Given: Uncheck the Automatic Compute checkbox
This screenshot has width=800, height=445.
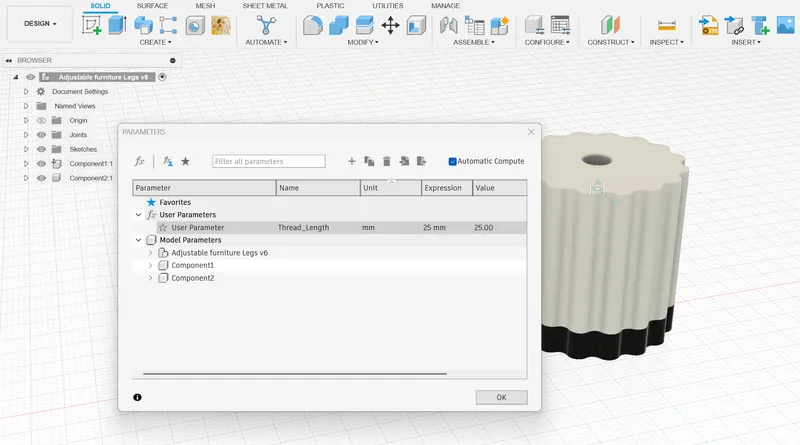Looking at the screenshot, I should pos(453,161).
